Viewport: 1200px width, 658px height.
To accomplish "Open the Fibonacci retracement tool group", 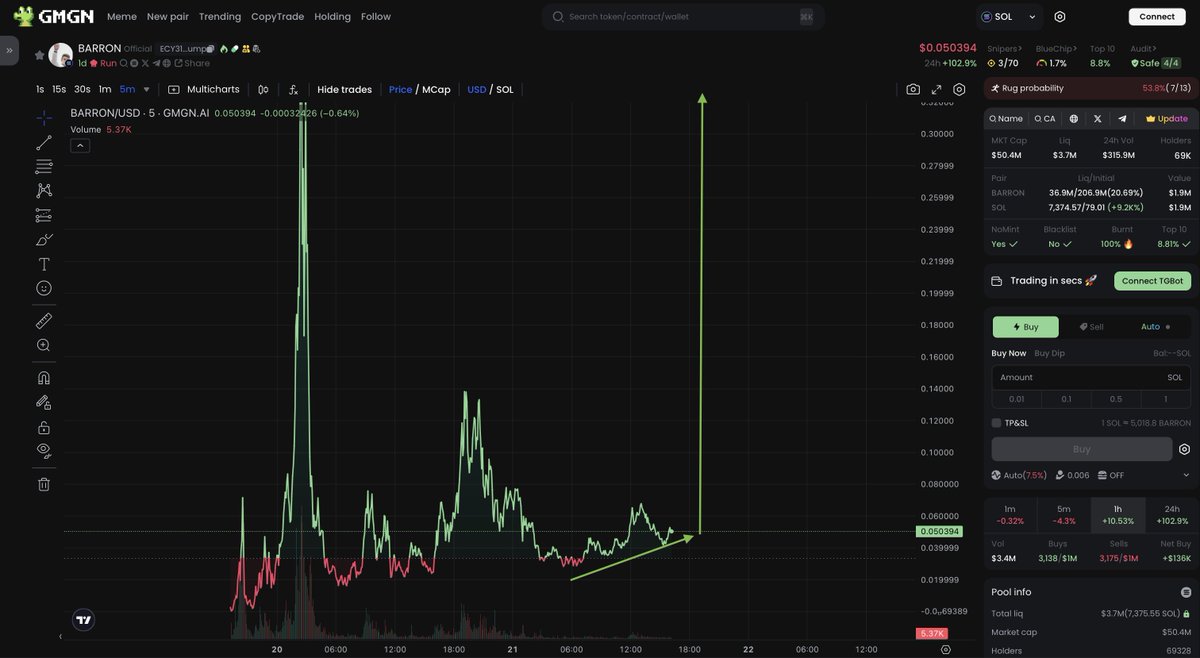I will tap(44, 166).
